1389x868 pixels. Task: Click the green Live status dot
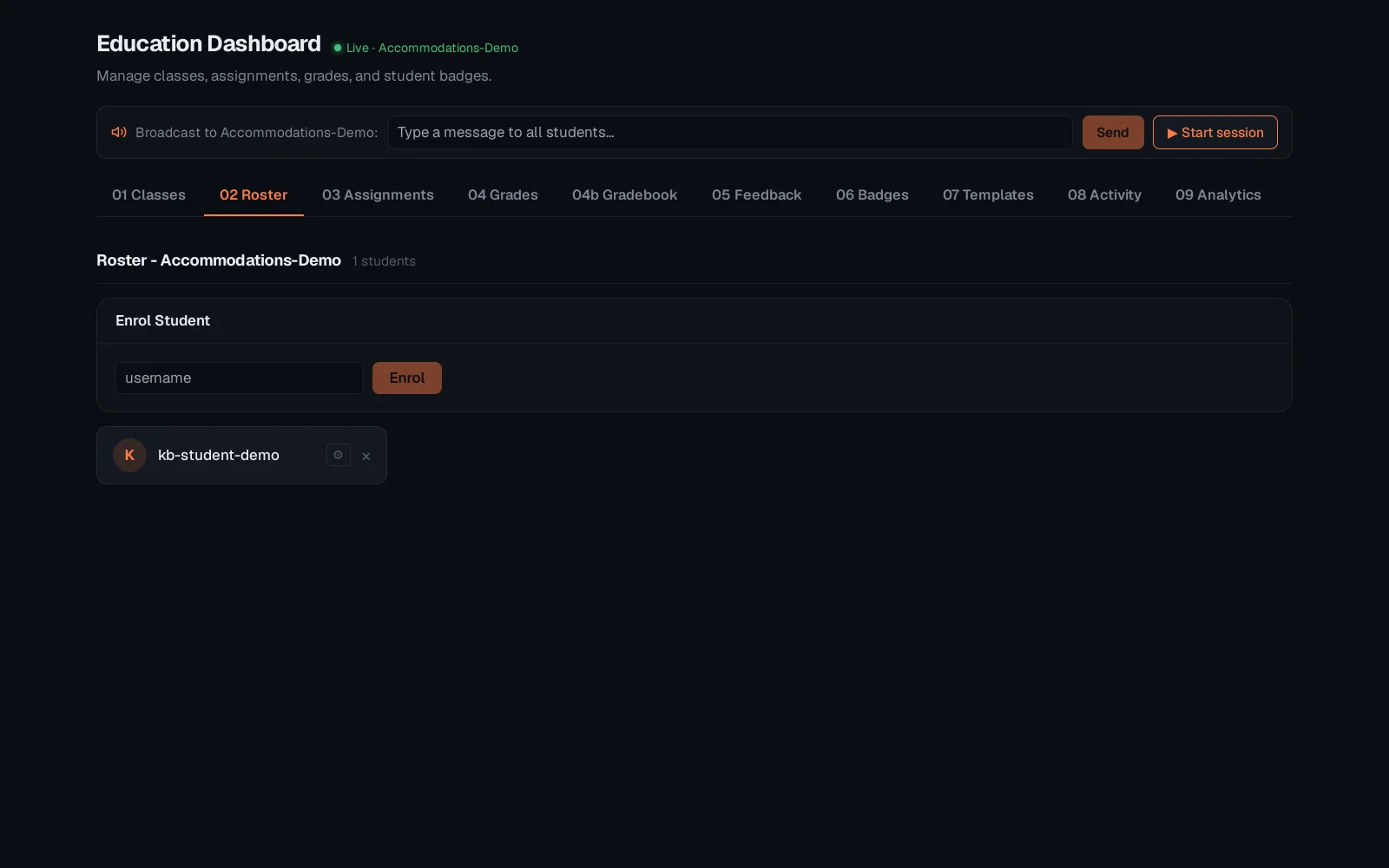click(338, 48)
